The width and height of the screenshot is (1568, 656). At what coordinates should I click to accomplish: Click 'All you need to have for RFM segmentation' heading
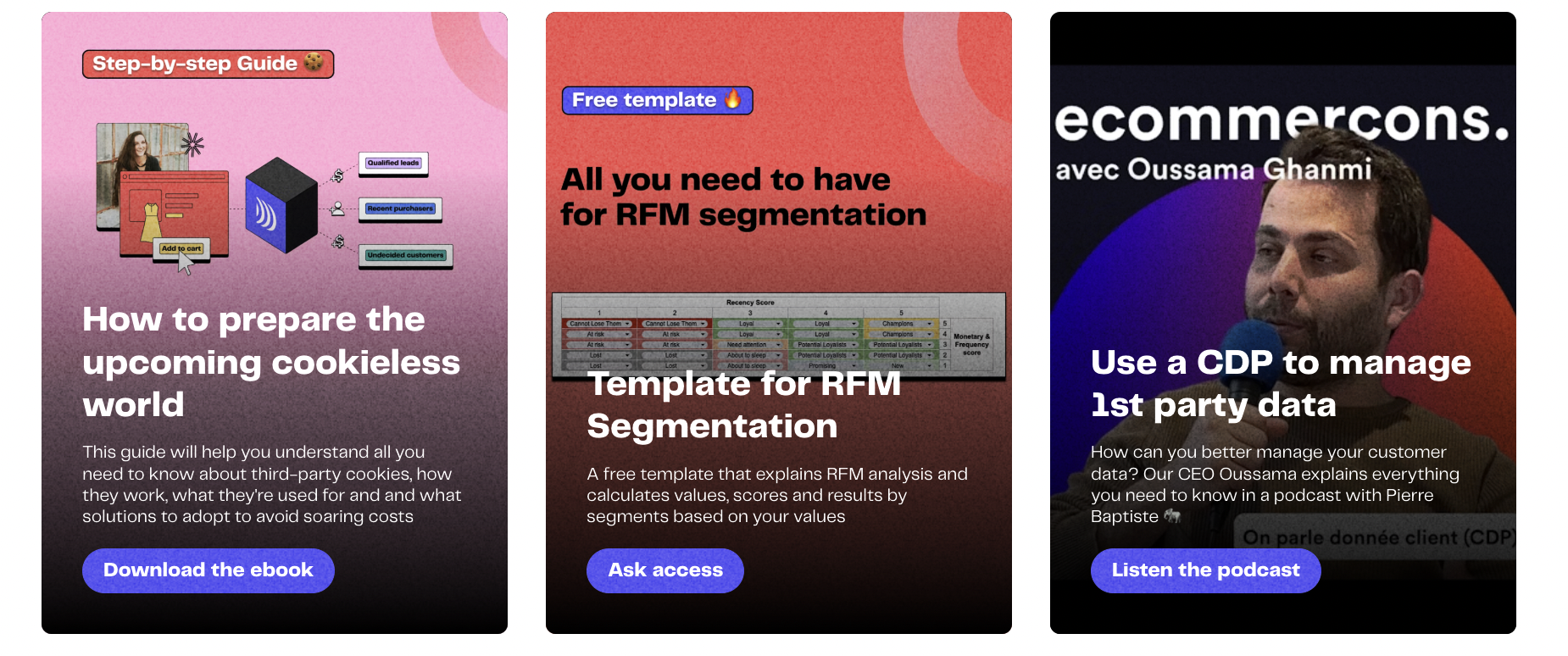tap(743, 197)
